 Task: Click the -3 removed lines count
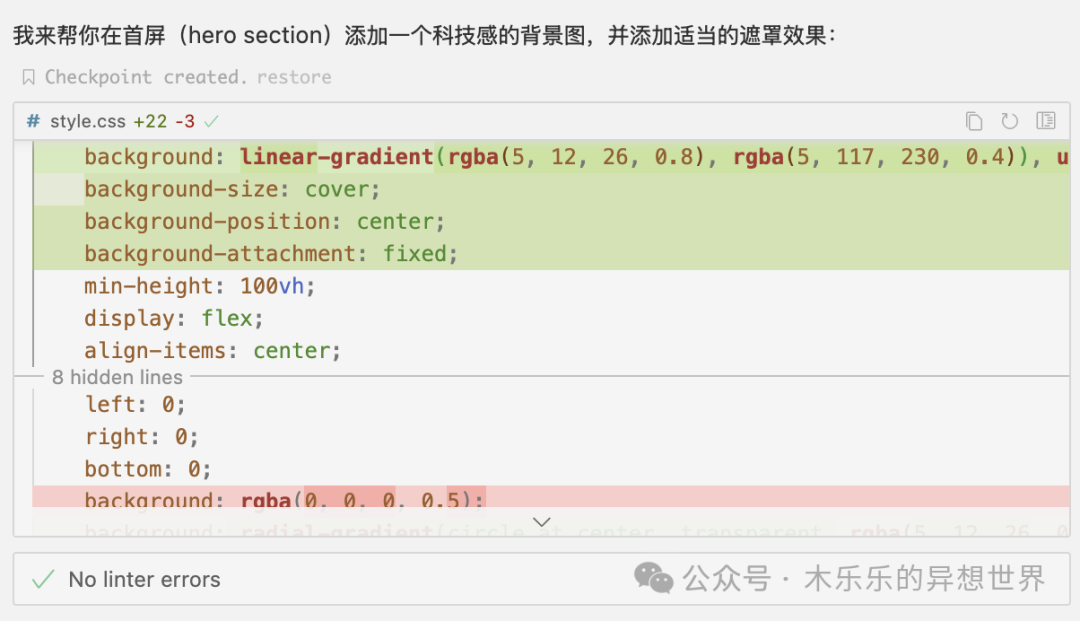[185, 121]
